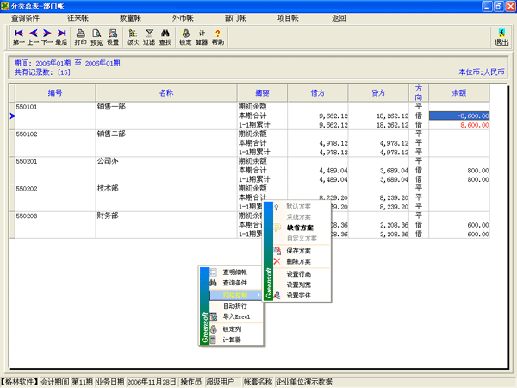Jump to the last record (最后)
517x388 pixels.
pyautogui.click(x=61, y=37)
